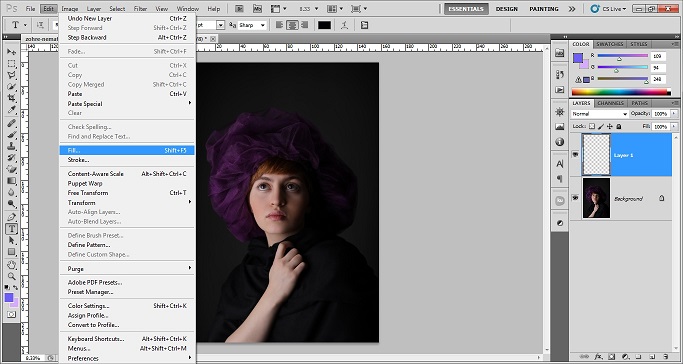Select the Eraser tool
This screenshot has height=364, width=683.
(11, 169)
